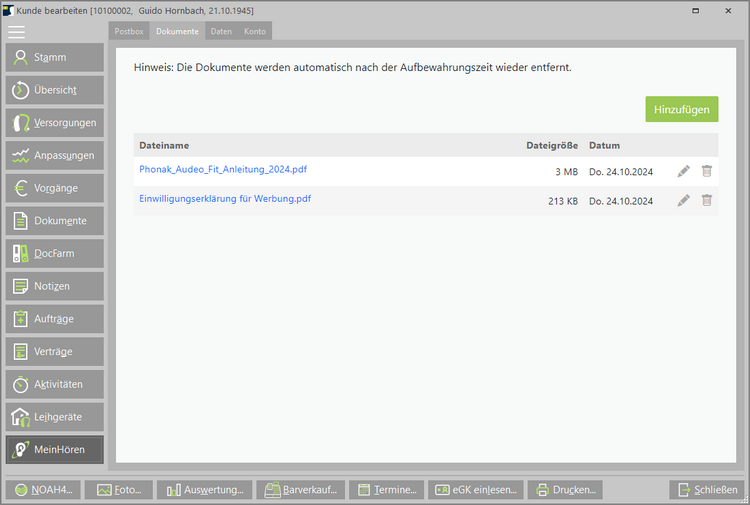Screen dimensions: 750x505
Task: Open DocFarm from the sidebar
Action: (x=55, y=253)
